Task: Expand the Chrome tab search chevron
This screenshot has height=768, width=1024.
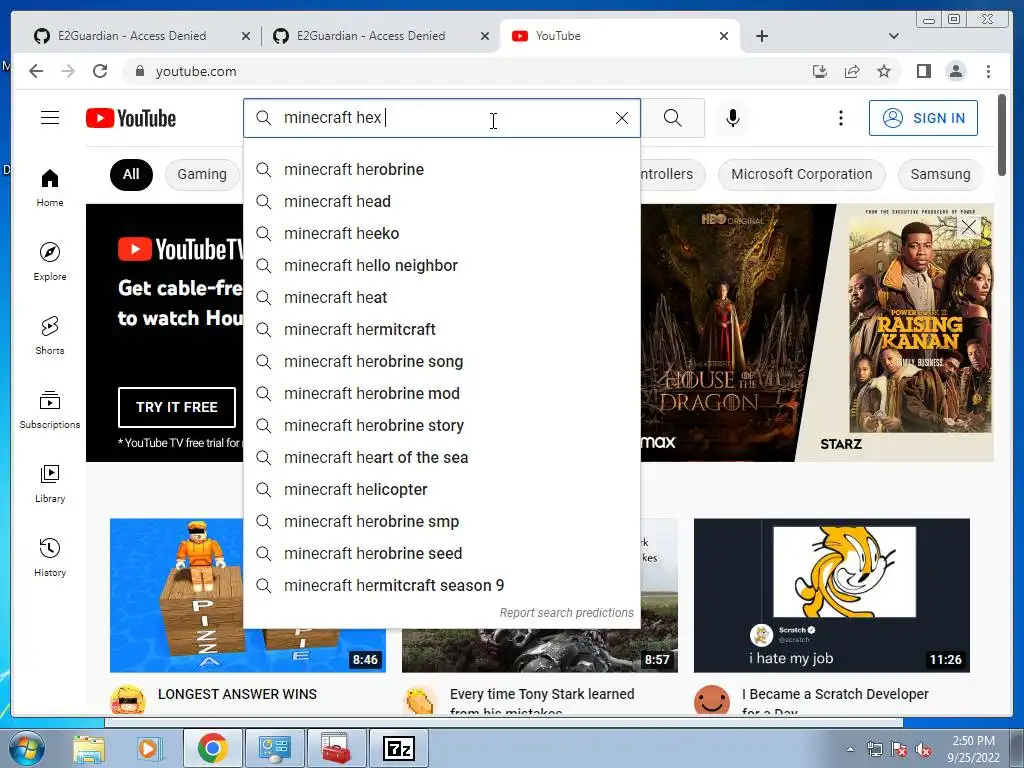Action: tap(893, 36)
